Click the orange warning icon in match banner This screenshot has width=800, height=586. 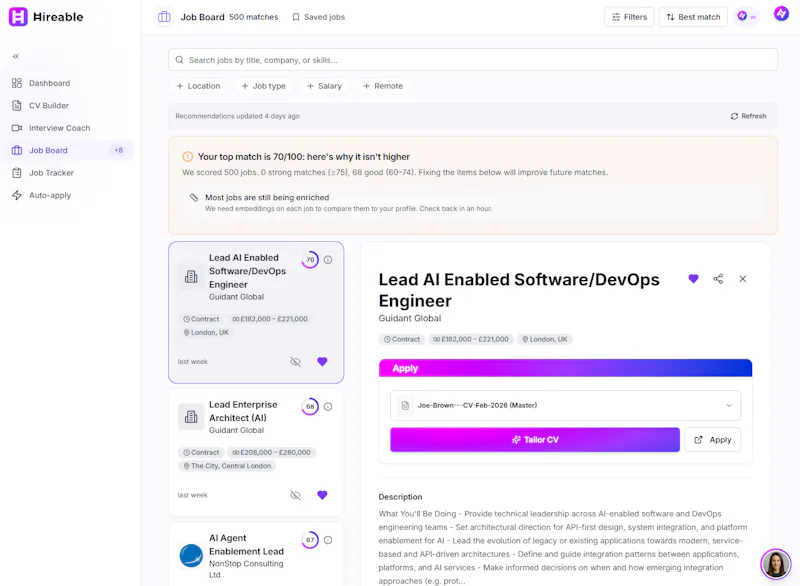point(188,157)
